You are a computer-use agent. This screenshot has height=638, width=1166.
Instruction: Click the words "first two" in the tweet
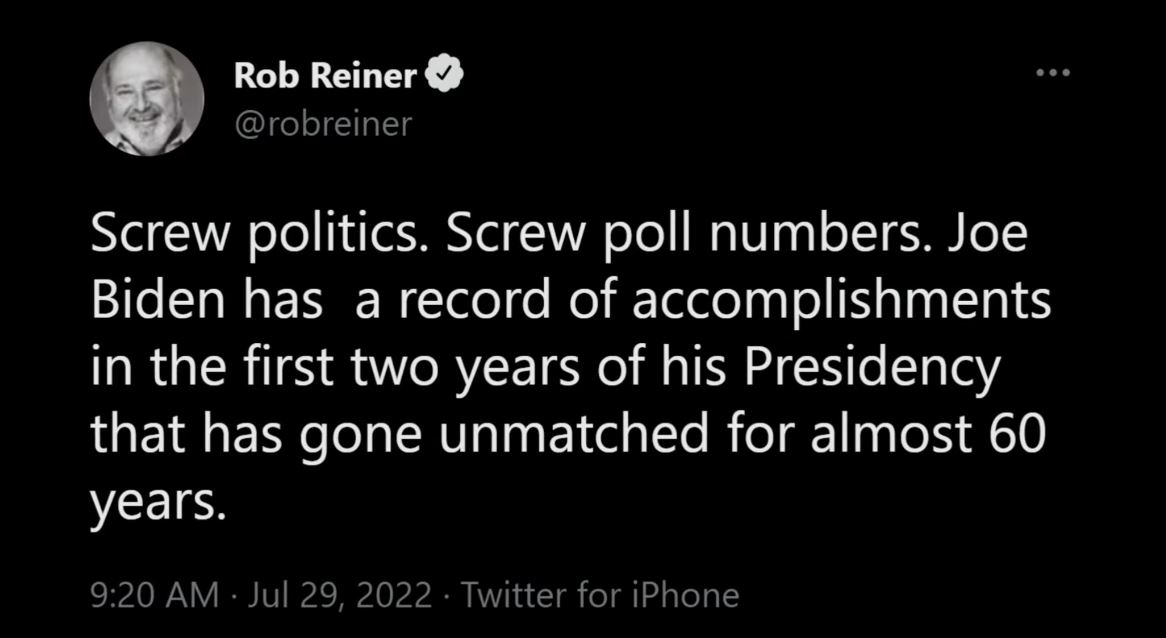[320, 365]
